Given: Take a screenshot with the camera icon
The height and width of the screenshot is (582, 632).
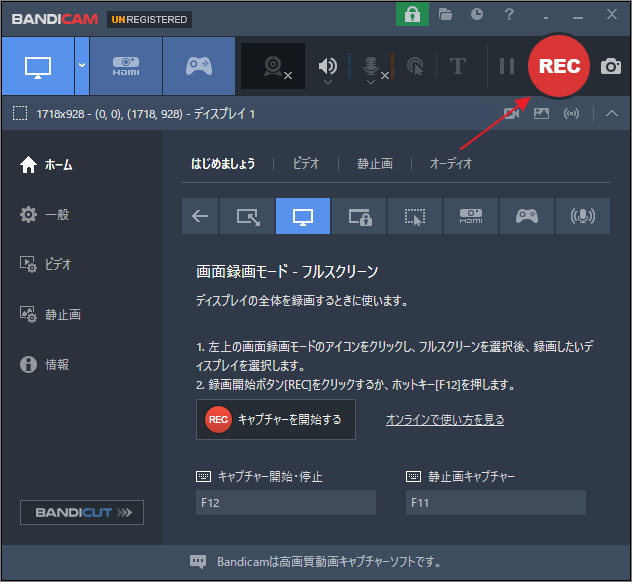Looking at the screenshot, I should (x=611, y=67).
